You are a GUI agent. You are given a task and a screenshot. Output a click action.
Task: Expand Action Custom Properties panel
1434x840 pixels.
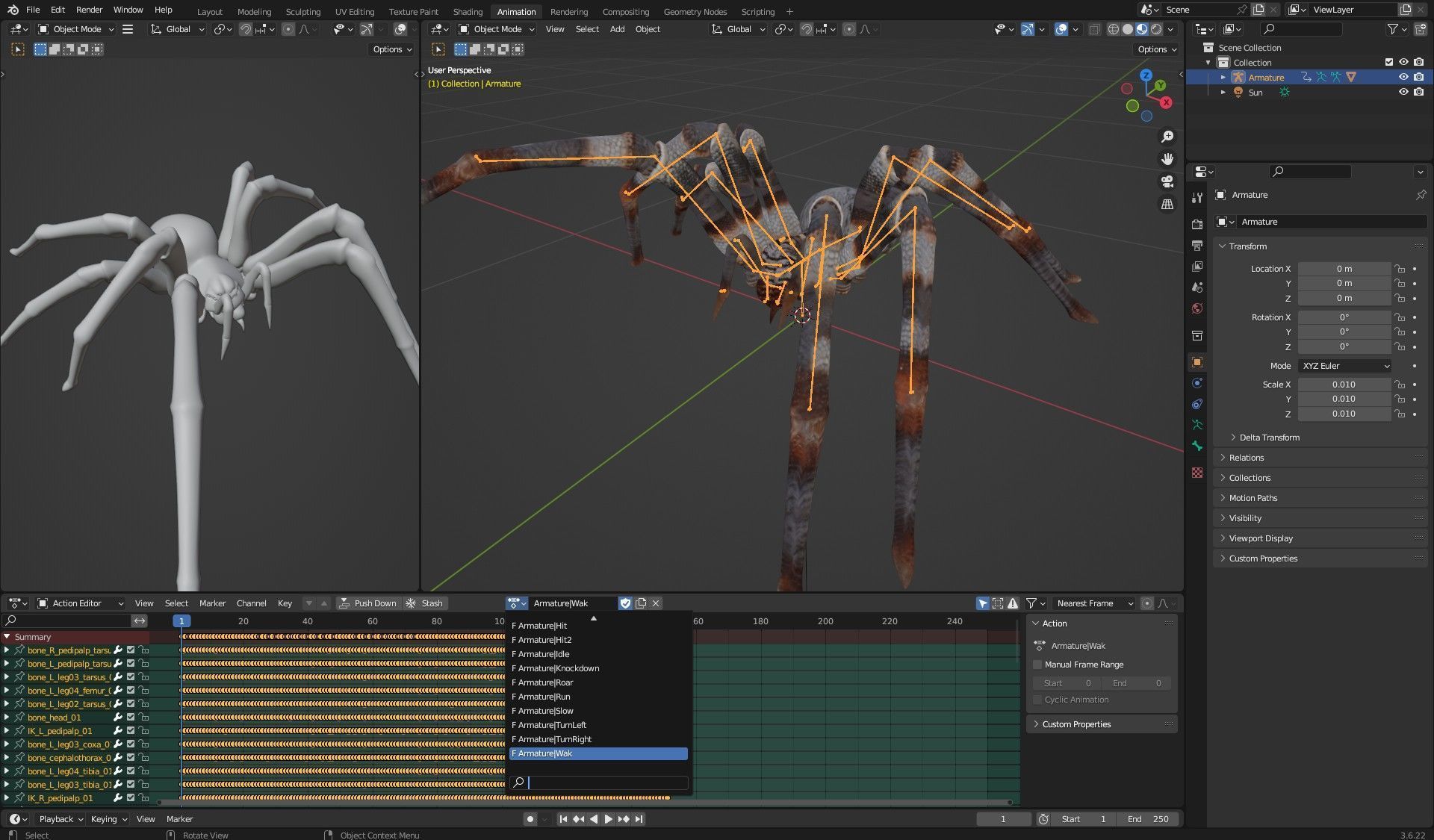[x=1102, y=724]
